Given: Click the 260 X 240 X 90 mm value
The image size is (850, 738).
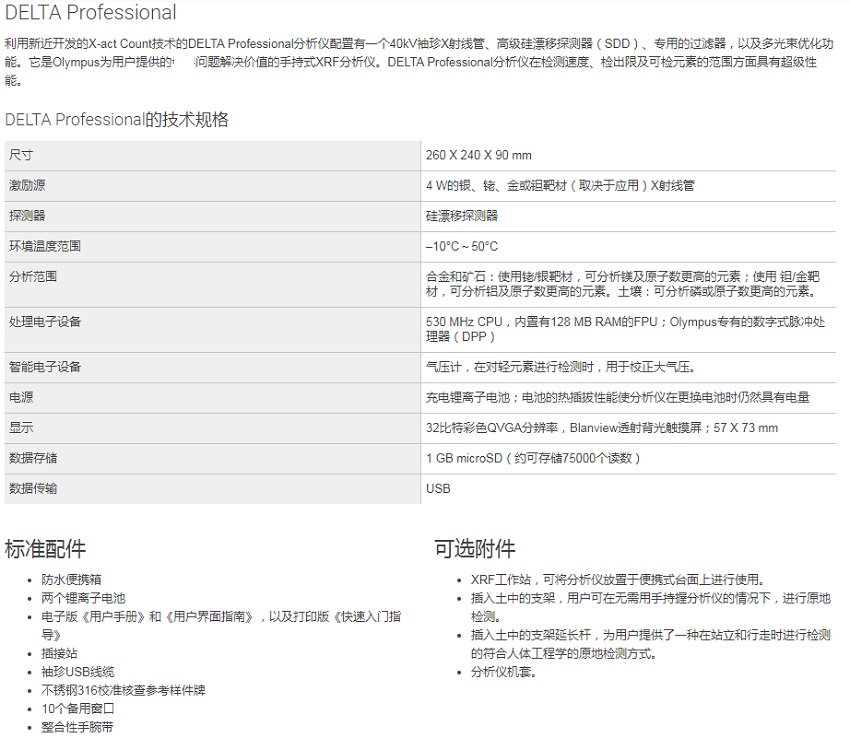Looking at the screenshot, I should (478, 155).
